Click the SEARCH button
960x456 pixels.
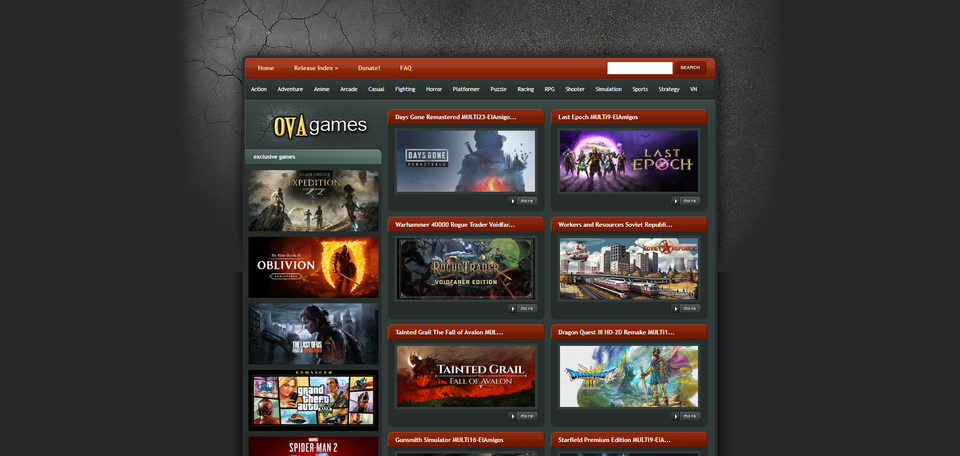click(690, 68)
